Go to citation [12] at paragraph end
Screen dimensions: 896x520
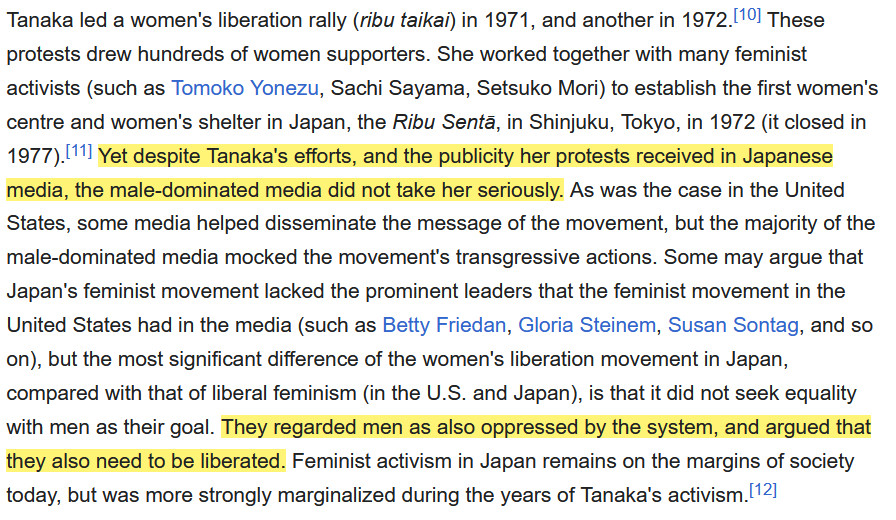coord(762,491)
